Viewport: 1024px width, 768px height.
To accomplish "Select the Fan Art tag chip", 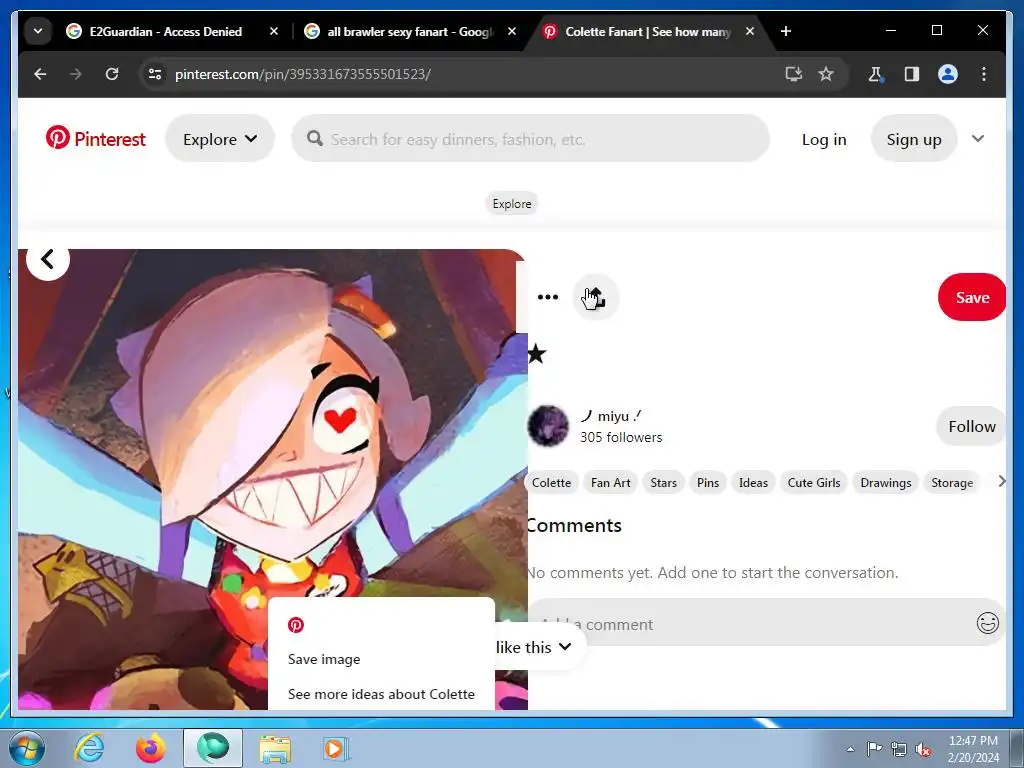I will pyautogui.click(x=611, y=483).
